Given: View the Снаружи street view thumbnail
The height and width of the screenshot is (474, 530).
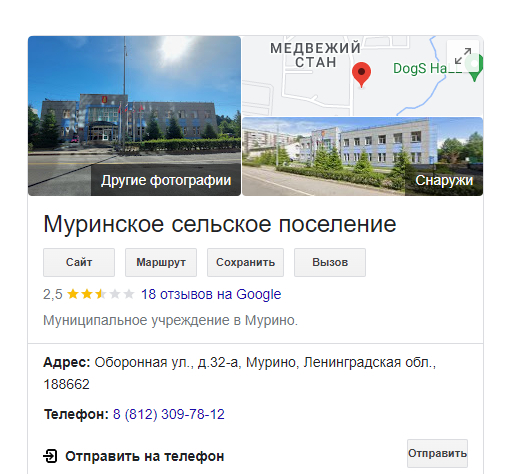Looking at the screenshot, I should (363, 157).
